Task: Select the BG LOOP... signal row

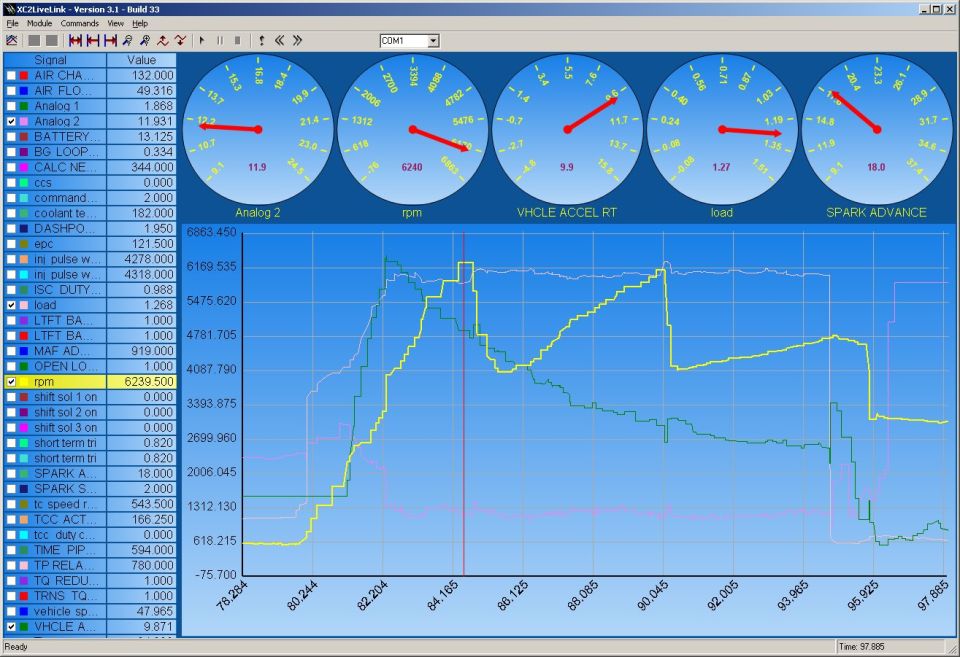Action: point(90,152)
